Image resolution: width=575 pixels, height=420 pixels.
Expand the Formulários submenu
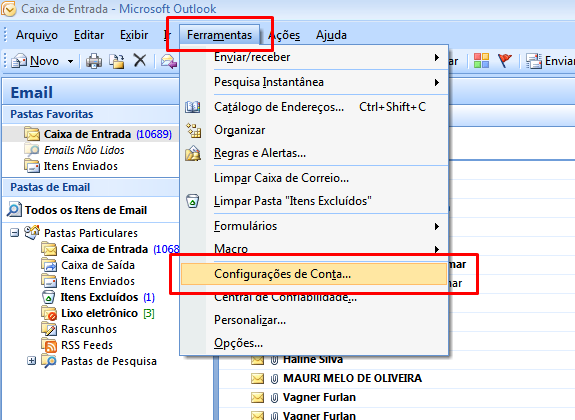click(x=314, y=226)
